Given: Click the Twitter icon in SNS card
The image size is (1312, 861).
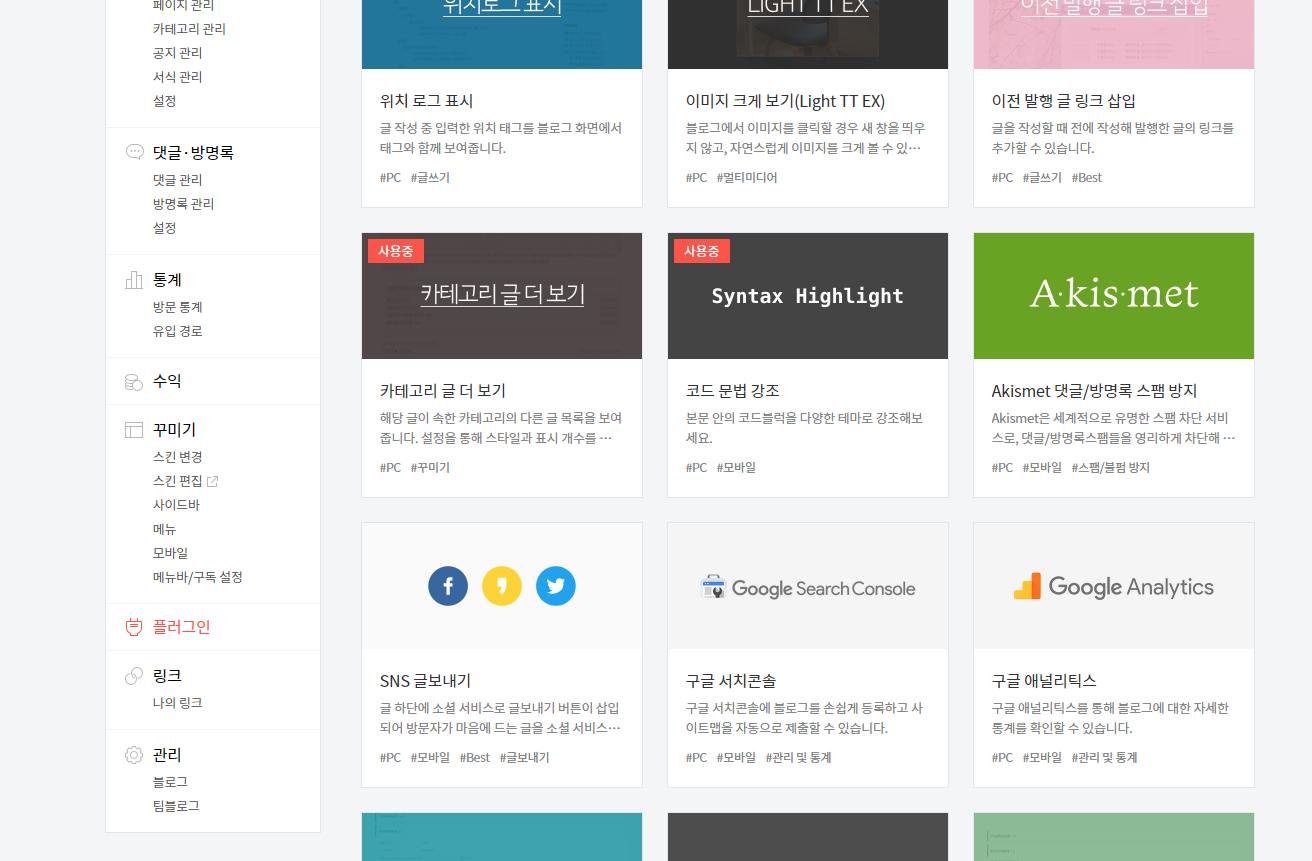Looking at the screenshot, I should click(556, 586).
